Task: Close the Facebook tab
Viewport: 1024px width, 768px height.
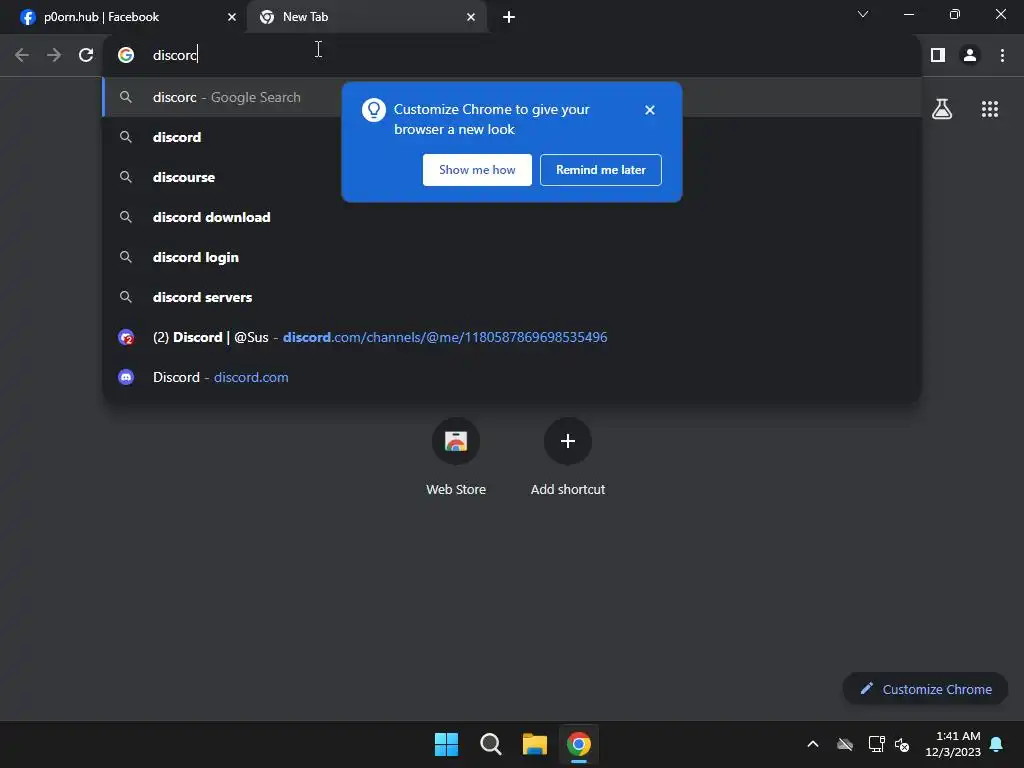Action: click(x=231, y=17)
